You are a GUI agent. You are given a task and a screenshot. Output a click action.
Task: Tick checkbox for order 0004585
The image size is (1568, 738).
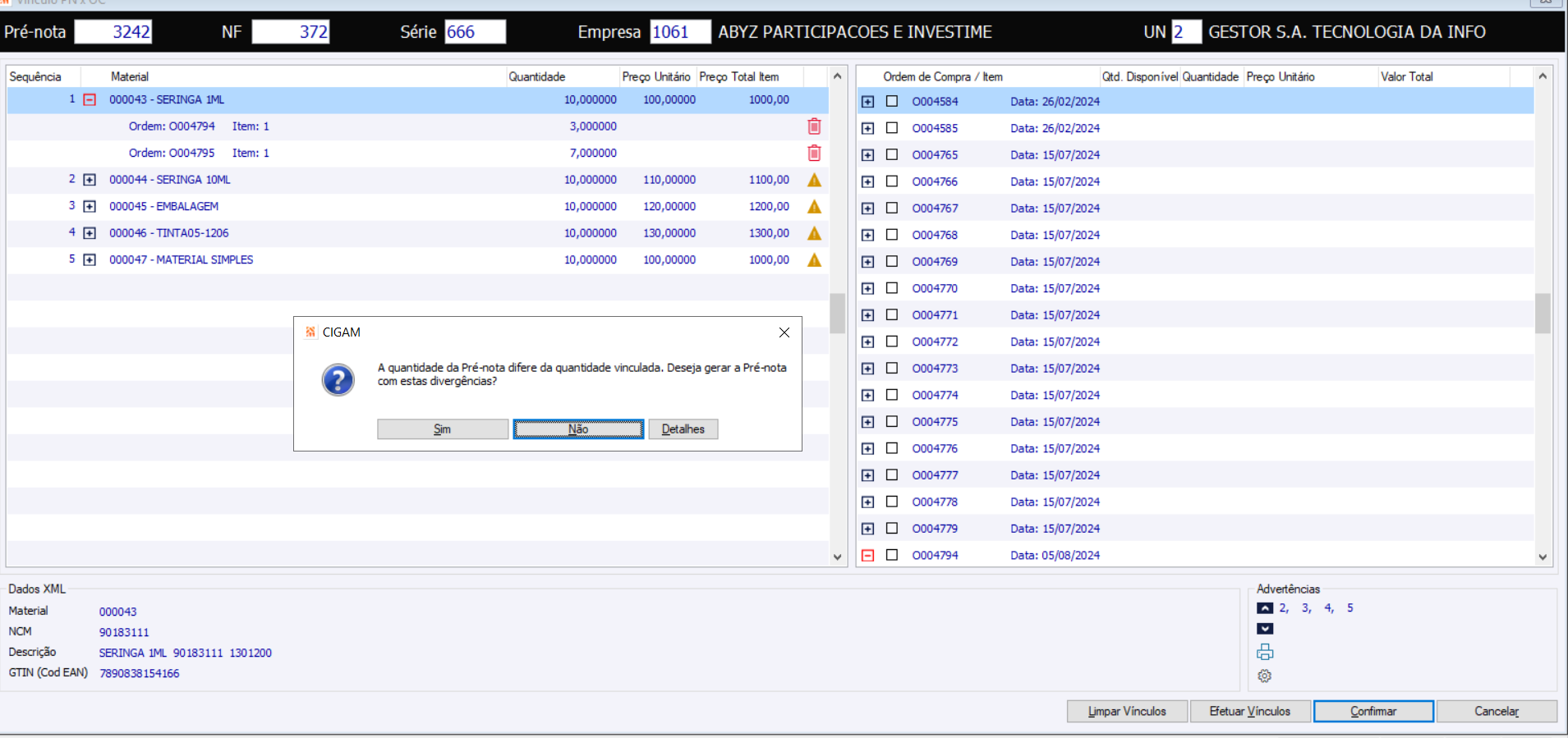pos(892,128)
